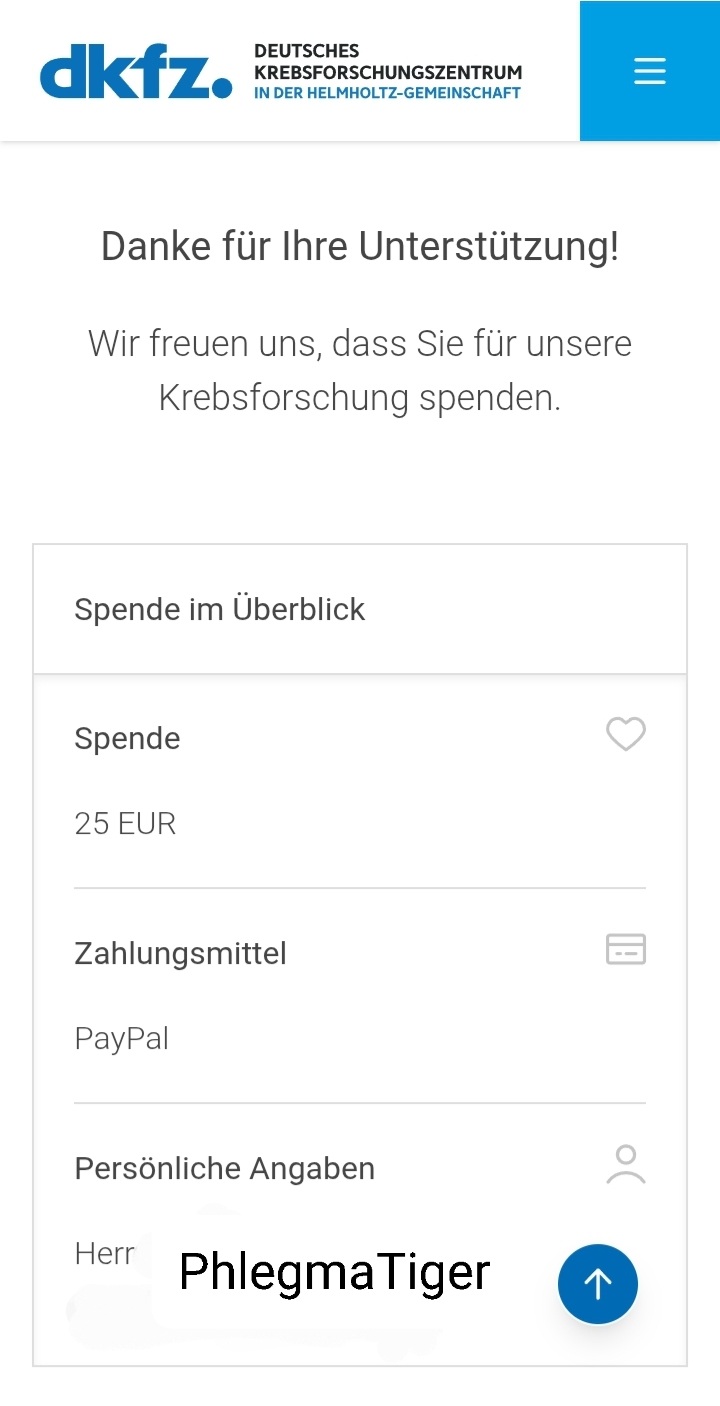Click the heart icon beside Spende
The image size is (720, 1406).
pos(626,735)
